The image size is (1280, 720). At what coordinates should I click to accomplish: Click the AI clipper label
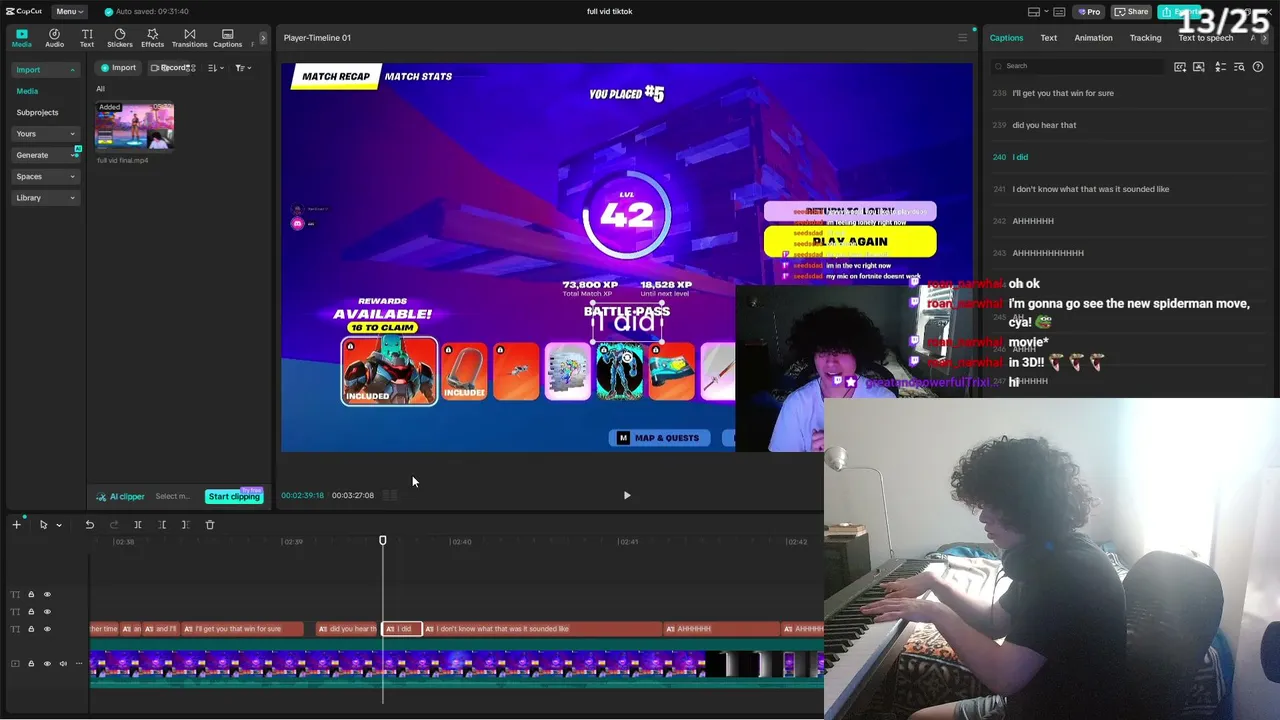[121, 496]
